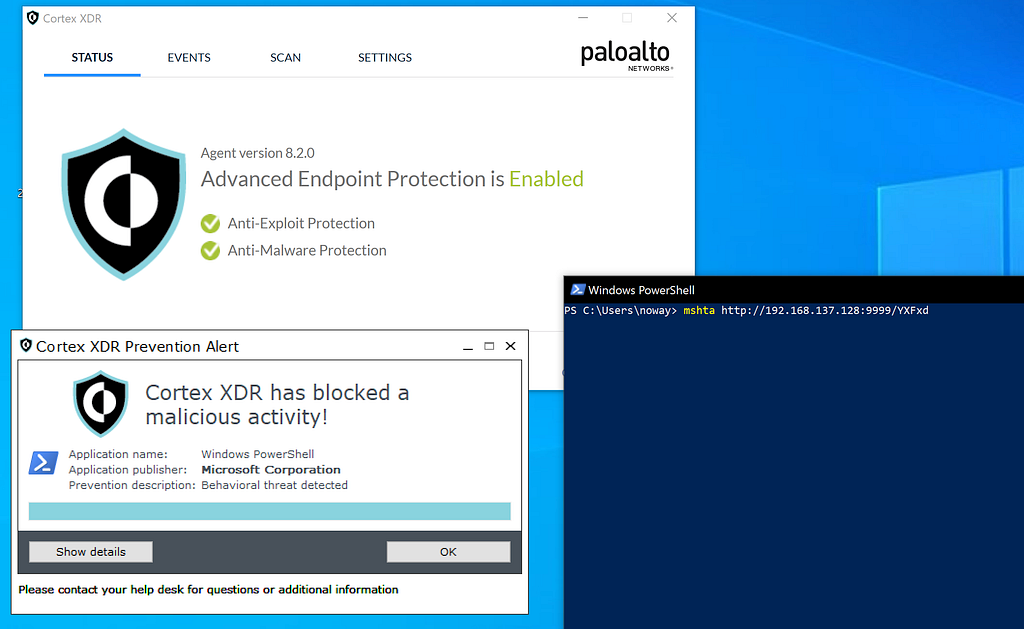Screen dimensions: 1024x629
Task: Click the http://192.168.137.128:9999/YXFxd URL in PowerShell
Action: (825, 310)
